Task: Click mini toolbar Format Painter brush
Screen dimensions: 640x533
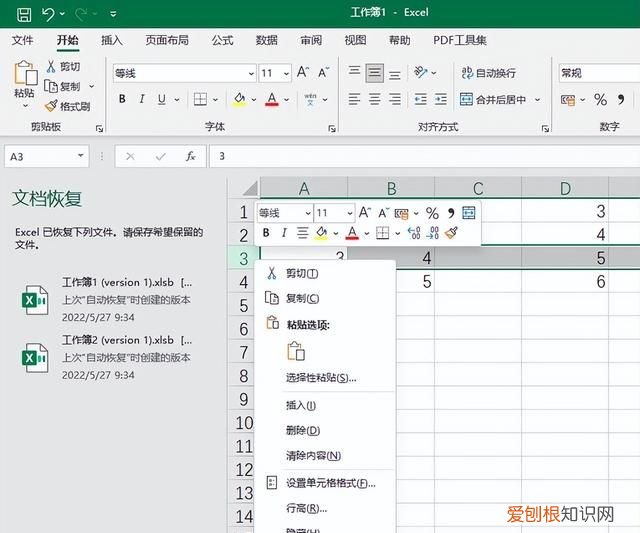Action: (451, 233)
